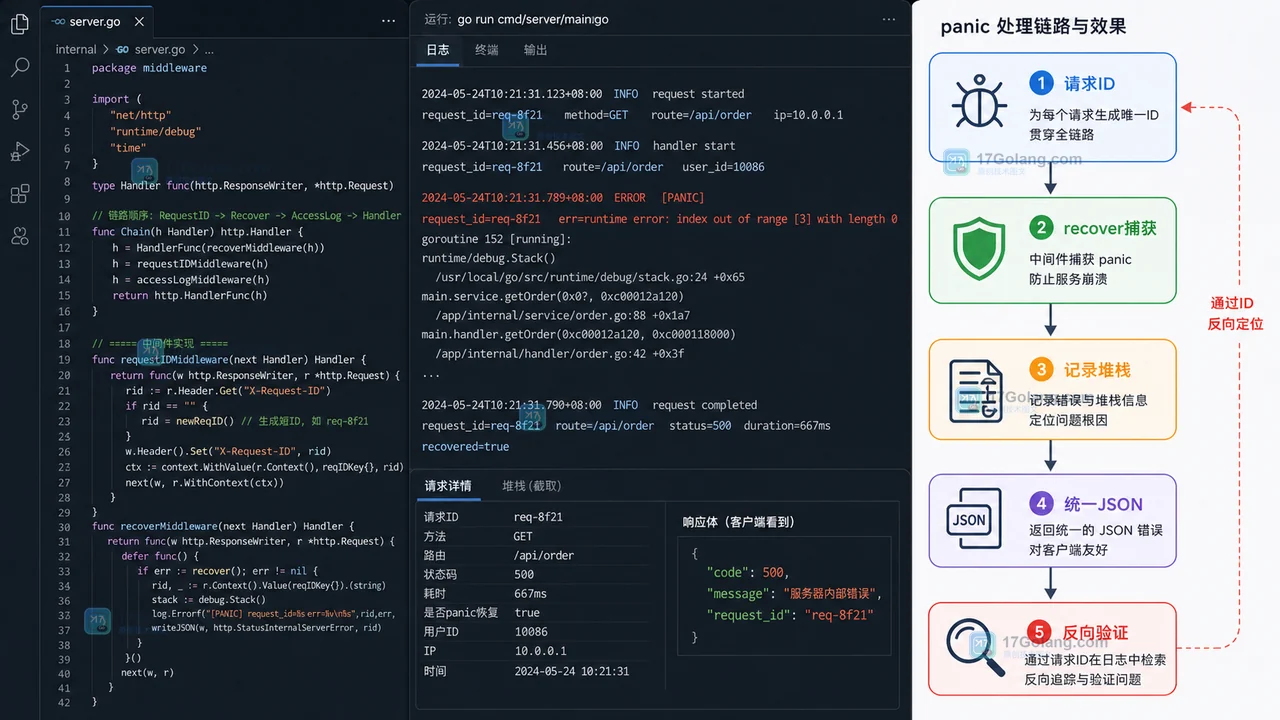Click the 10.0.0.1 value in IP row

[x=540, y=651]
